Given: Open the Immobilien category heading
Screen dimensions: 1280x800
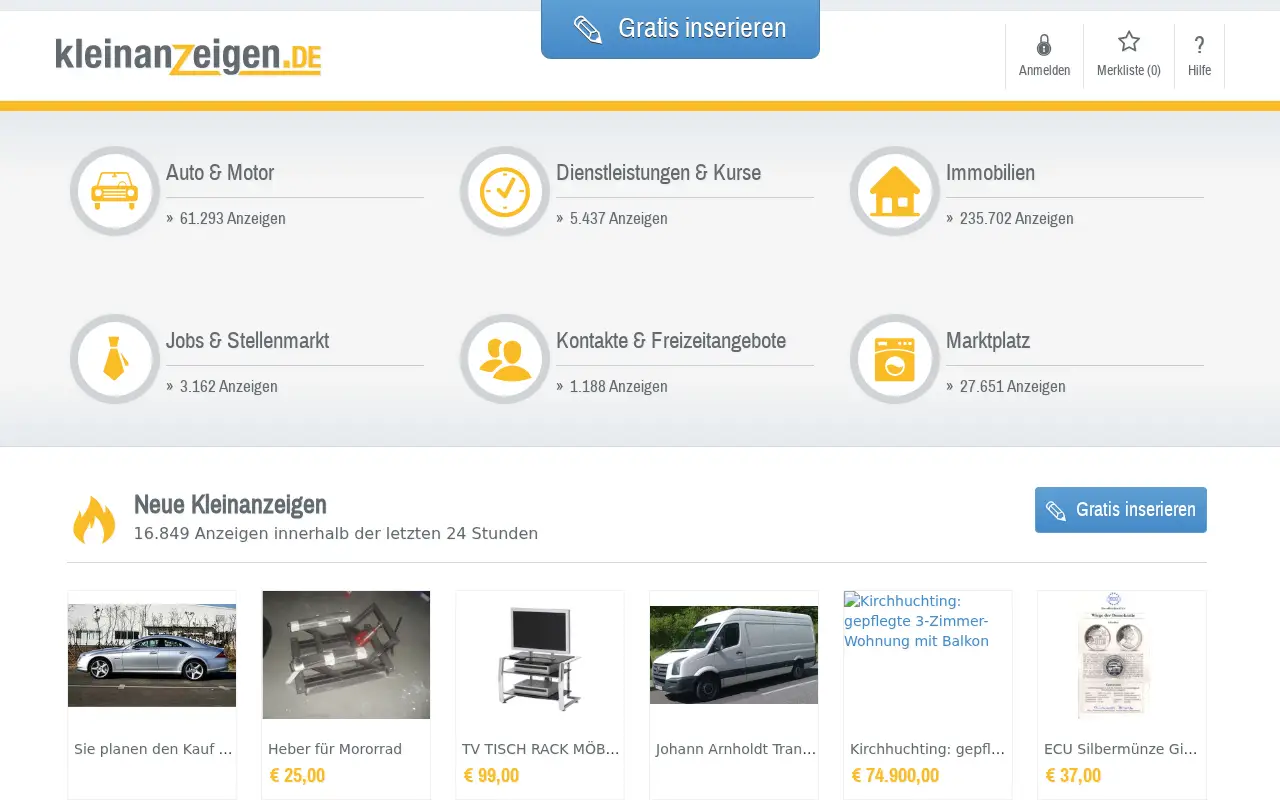Looking at the screenshot, I should pyautogui.click(x=990, y=173).
